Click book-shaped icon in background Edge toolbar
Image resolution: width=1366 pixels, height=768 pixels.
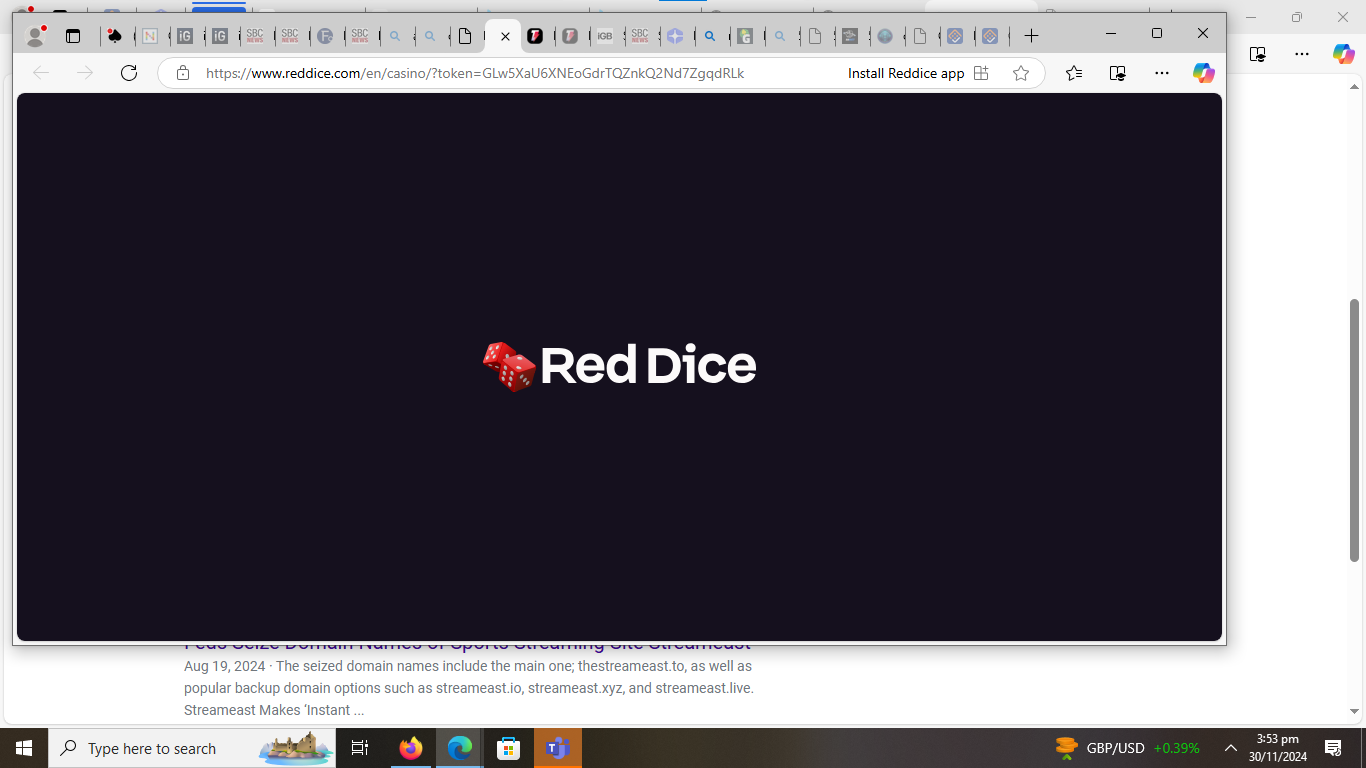click(x=1258, y=54)
